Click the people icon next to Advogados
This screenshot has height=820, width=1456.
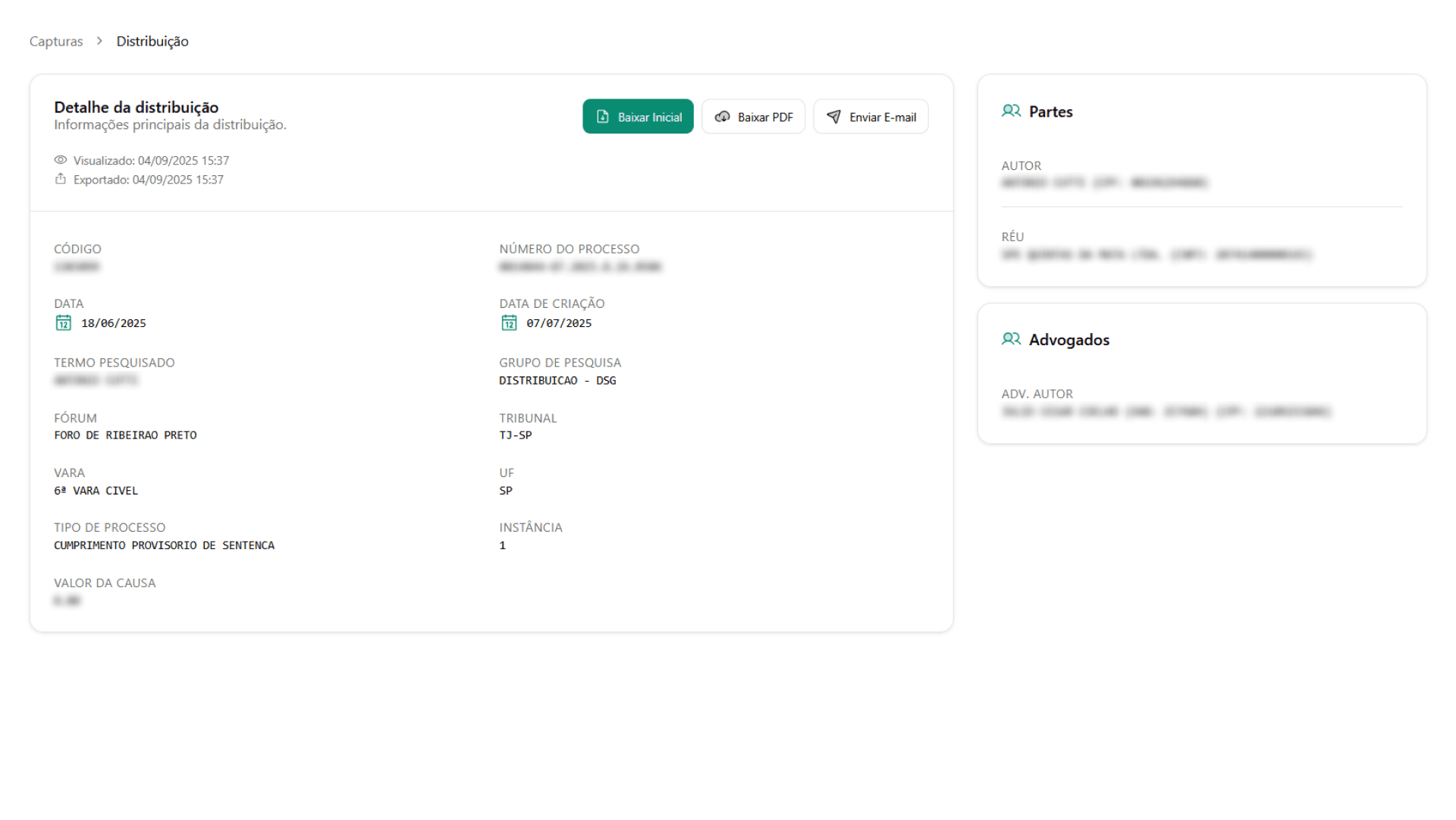(1011, 339)
